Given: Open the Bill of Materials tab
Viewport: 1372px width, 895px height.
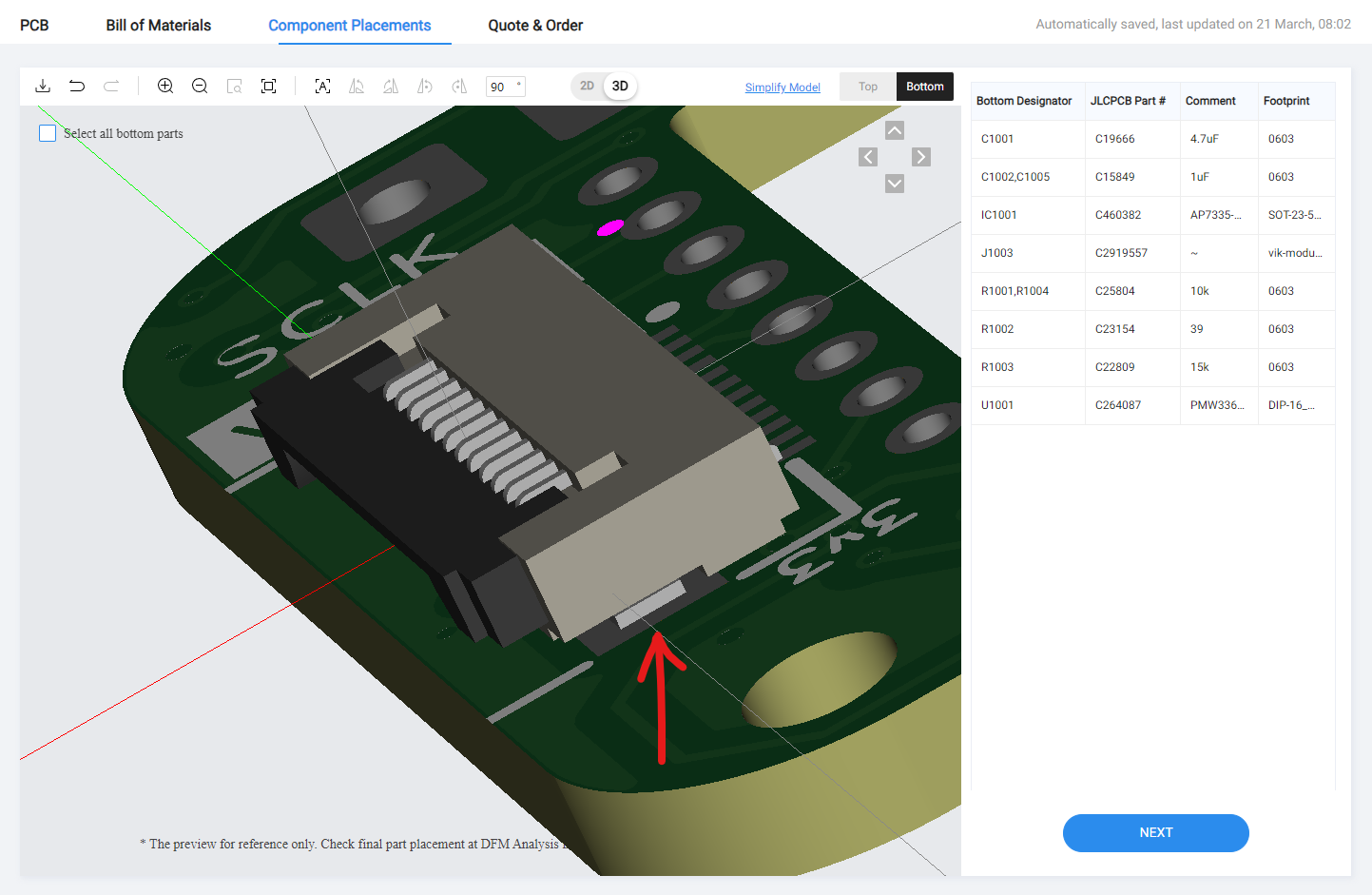Looking at the screenshot, I should 159,26.
